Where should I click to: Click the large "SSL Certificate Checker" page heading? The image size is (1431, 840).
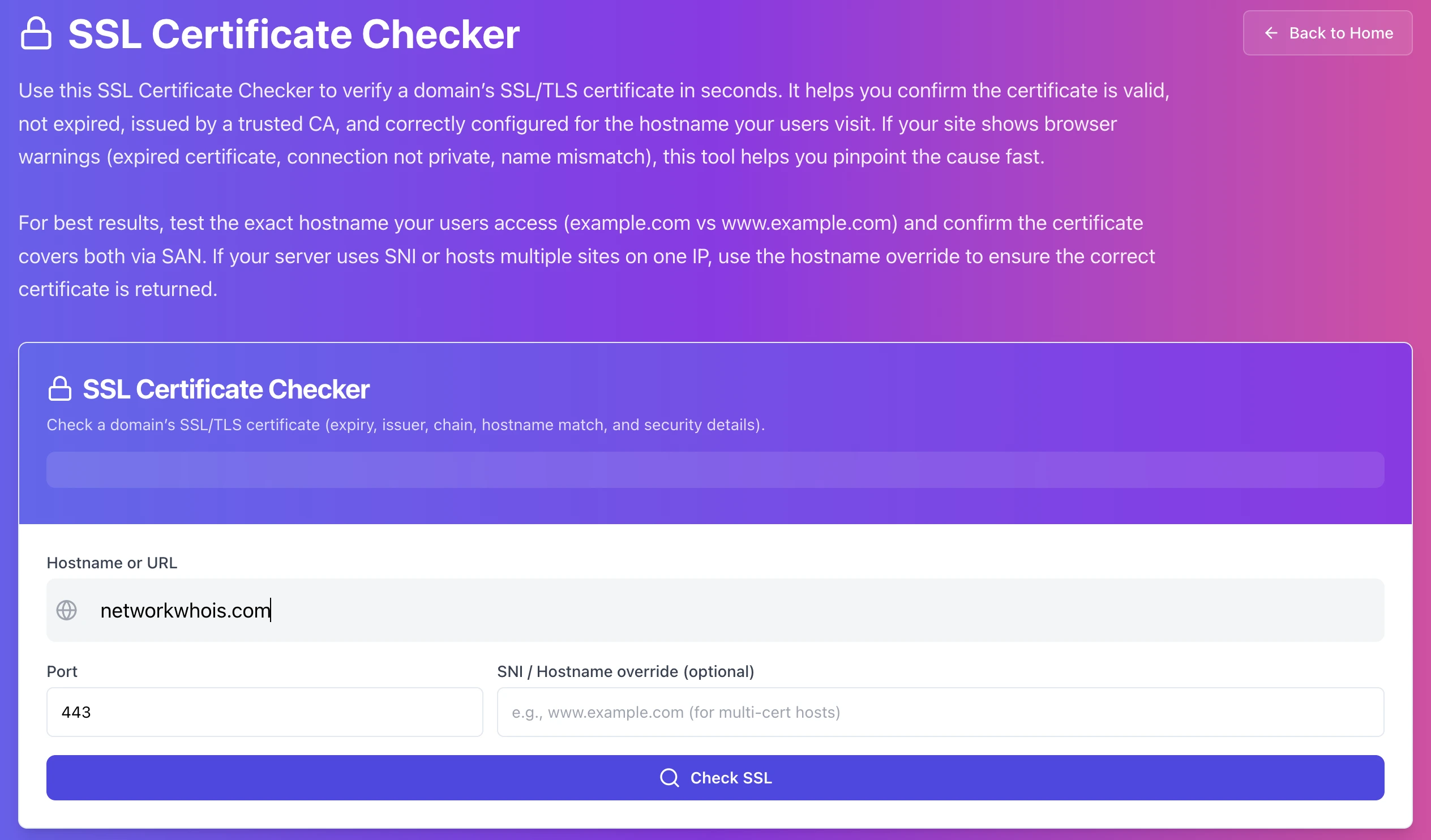point(294,34)
